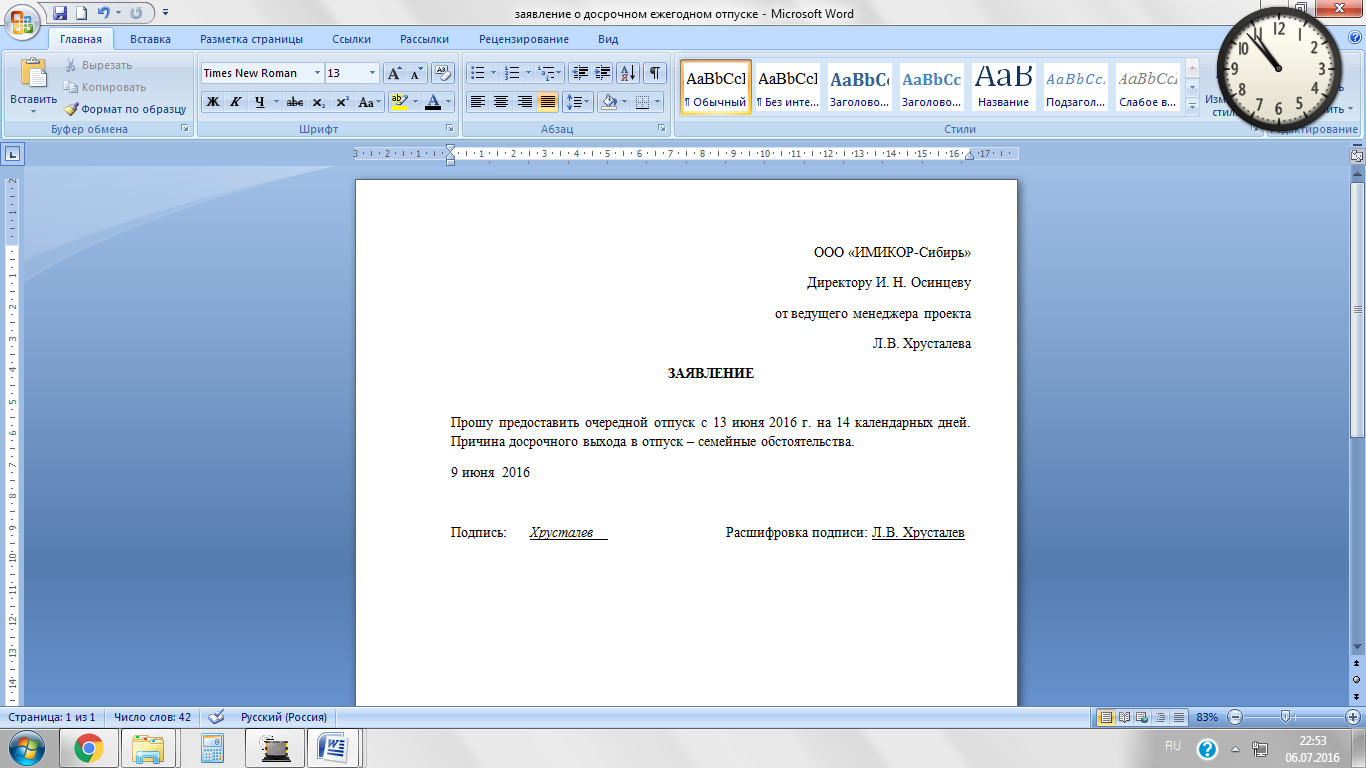This screenshot has height=768, width=1366.
Task: Open the font size 13 dropdown
Action: (373, 73)
